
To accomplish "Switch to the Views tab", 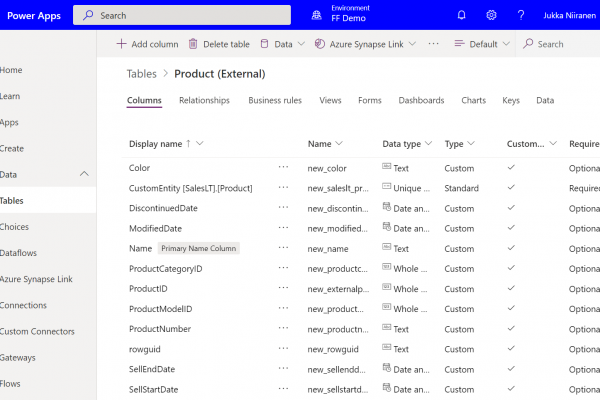I will pos(330,100).
